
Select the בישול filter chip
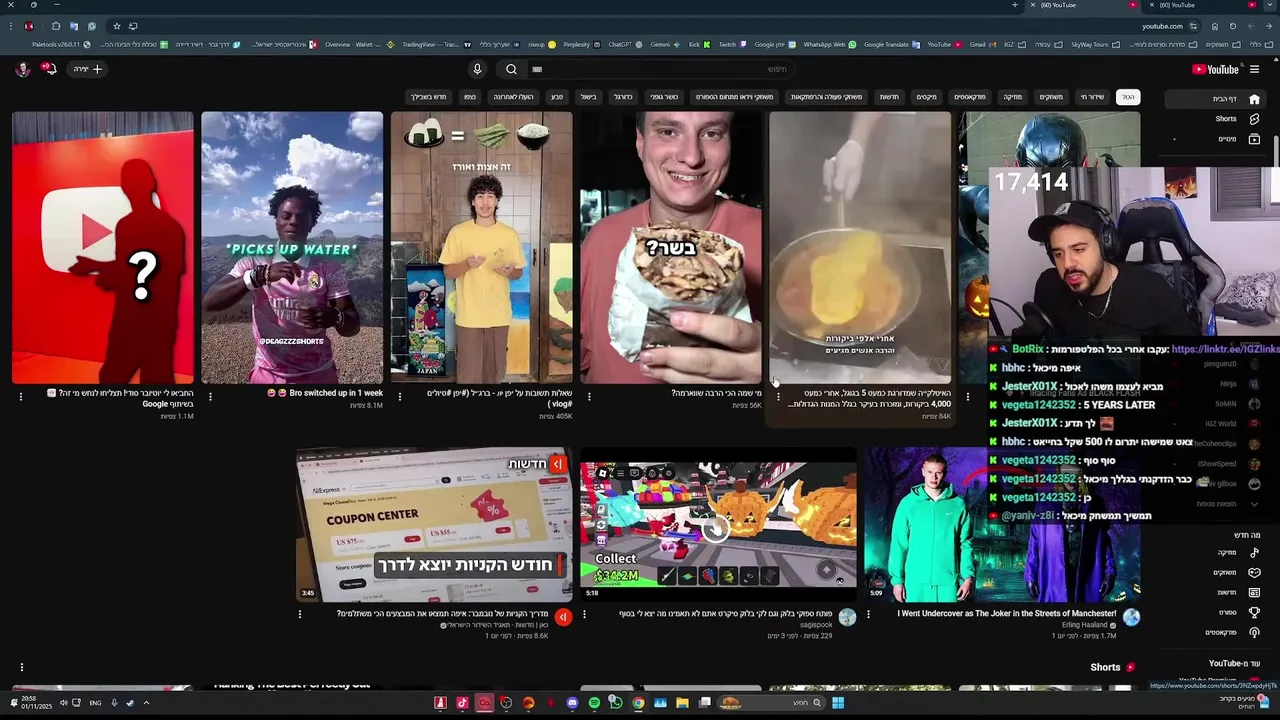tap(589, 97)
